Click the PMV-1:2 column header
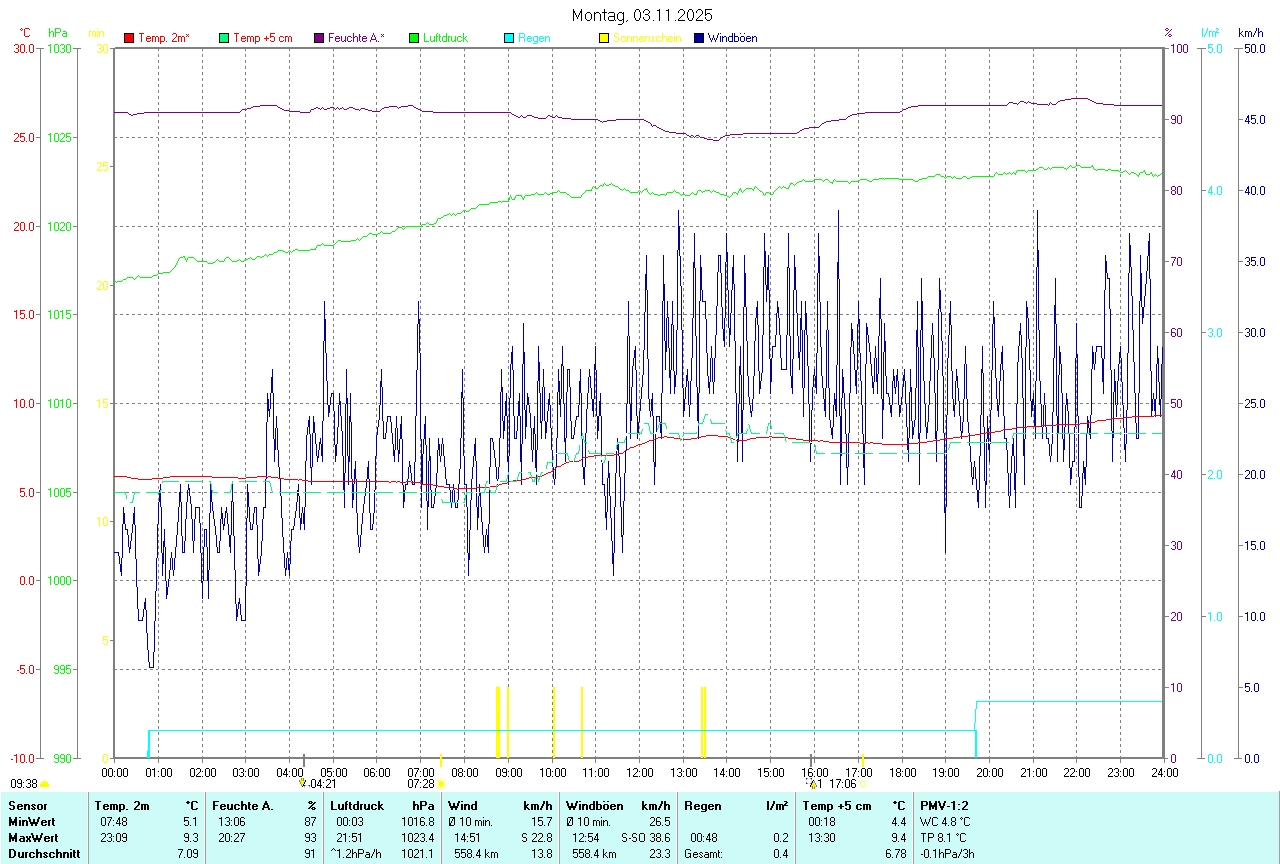The image size is (1280, 864). tap(944, 805)
